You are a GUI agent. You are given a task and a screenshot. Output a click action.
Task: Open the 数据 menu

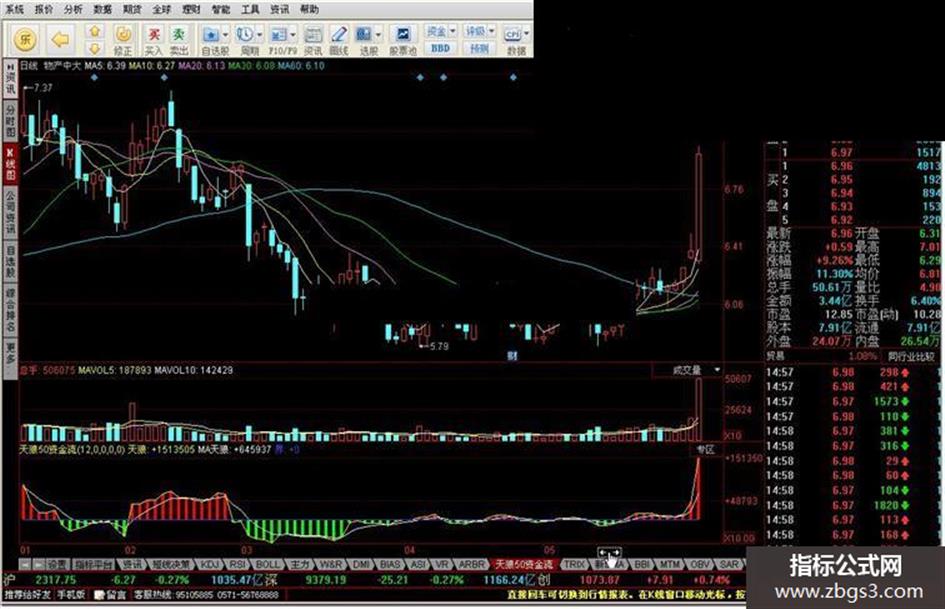103,9
